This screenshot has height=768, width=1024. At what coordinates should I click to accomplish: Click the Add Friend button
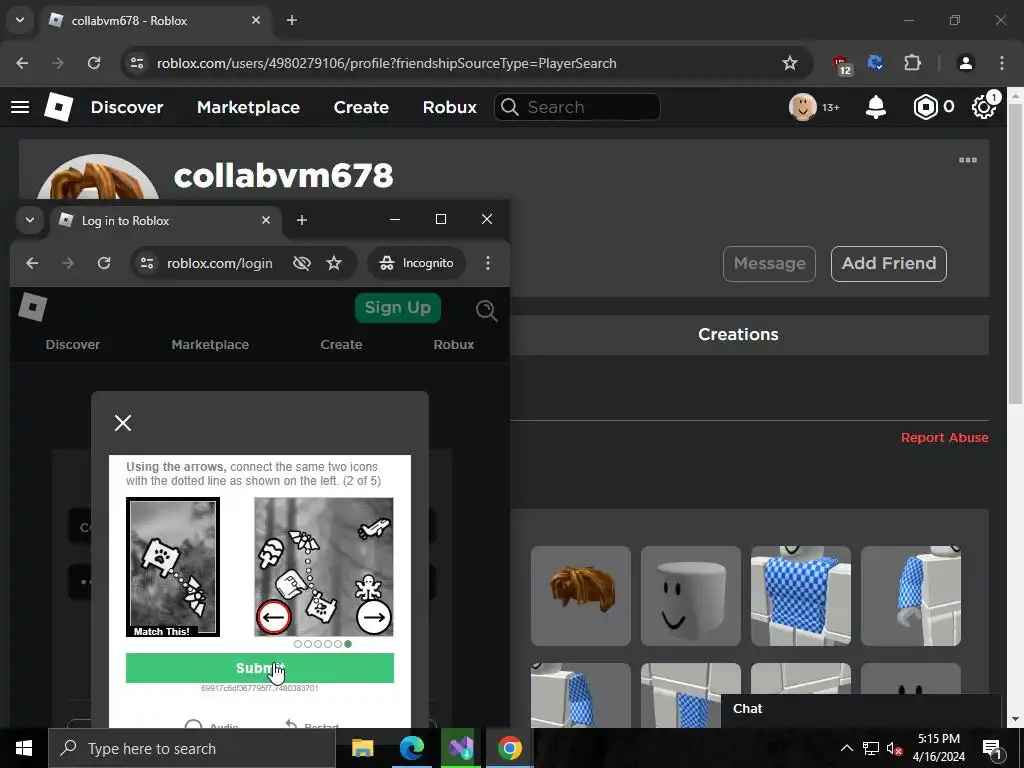(888, 264)
